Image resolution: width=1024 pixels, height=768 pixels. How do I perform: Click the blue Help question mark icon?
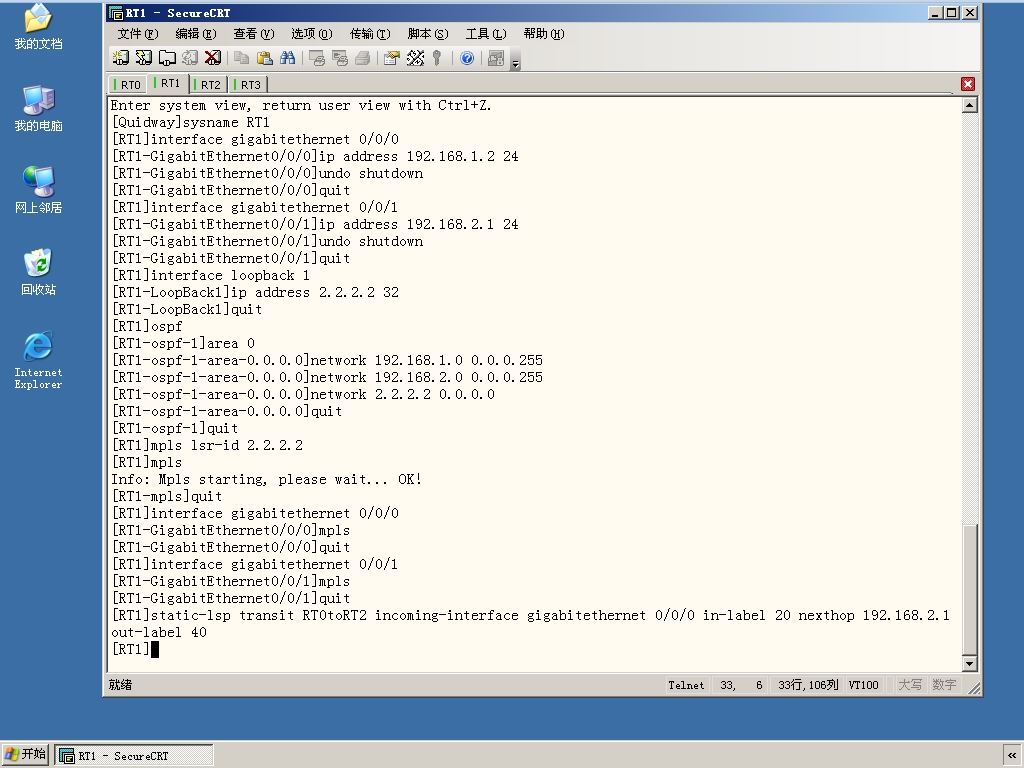pos(467,58)
